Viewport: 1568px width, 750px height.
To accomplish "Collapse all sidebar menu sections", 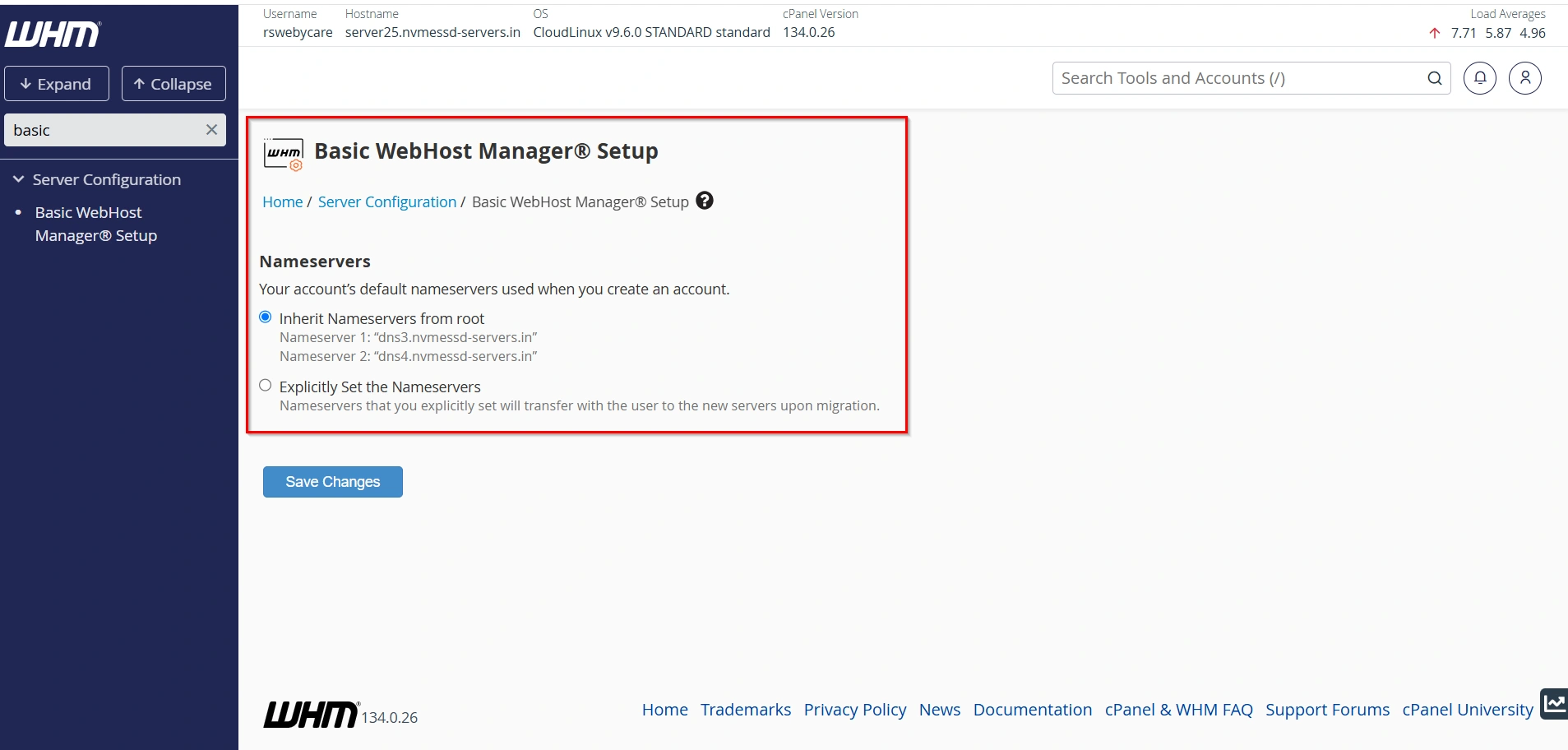I will pos(173,84).
